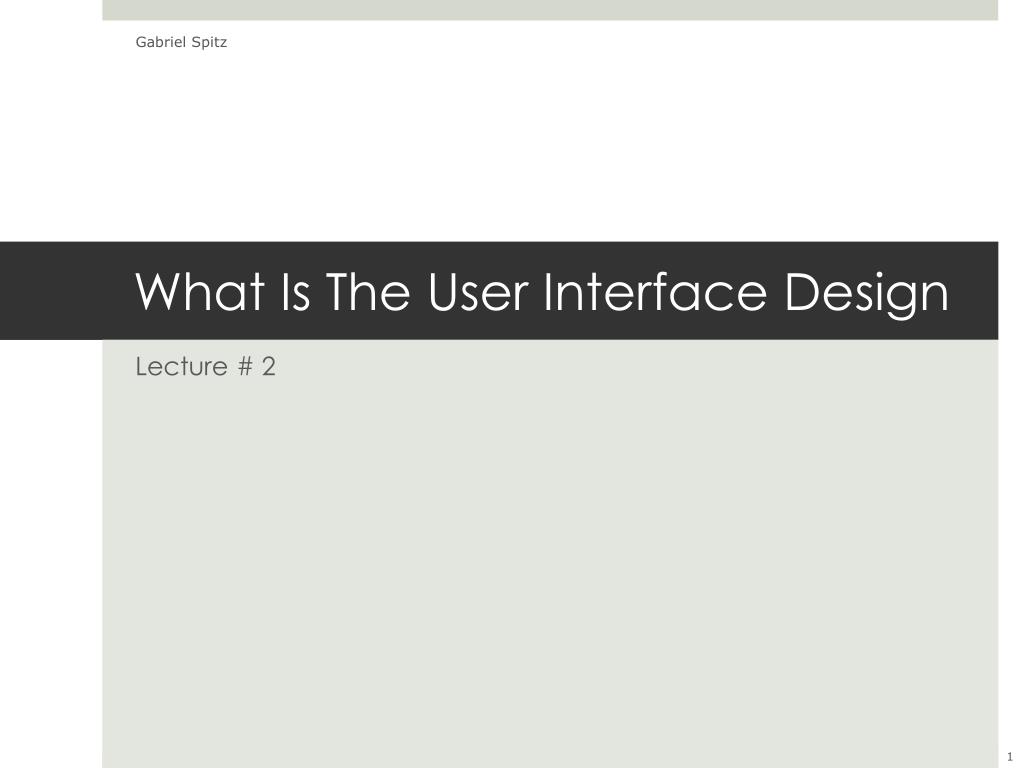Click the "#" symbol in the subtitle
Screen dimensions: 1024x768
pos(245,366)
